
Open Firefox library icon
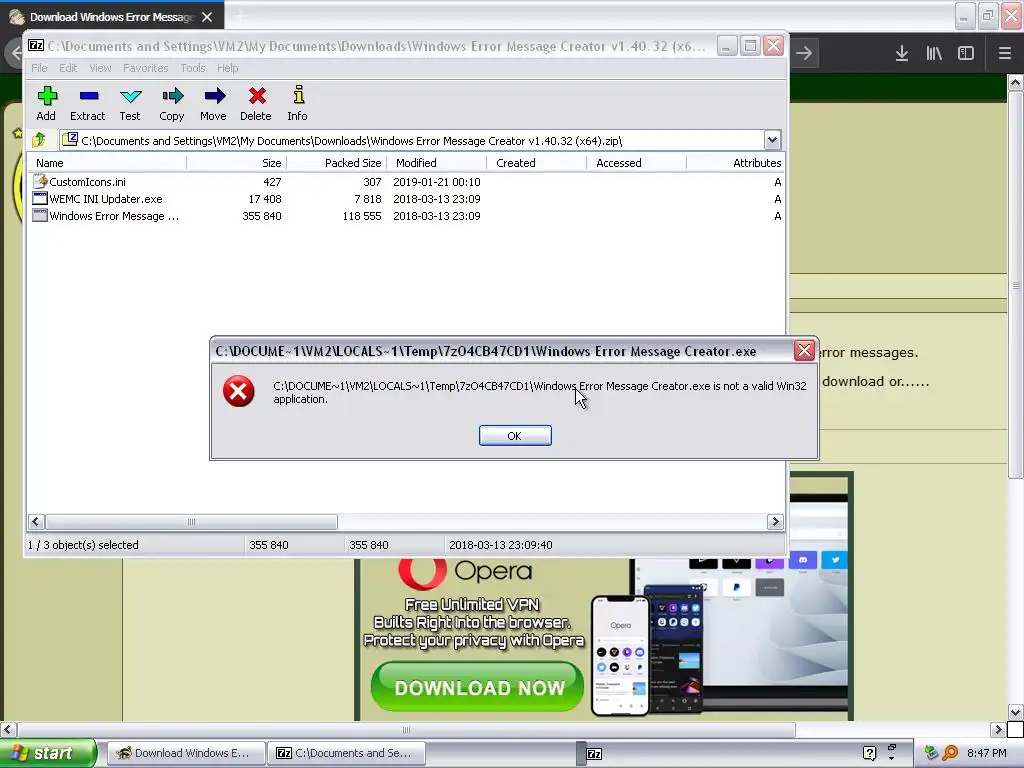coord(934,54)
